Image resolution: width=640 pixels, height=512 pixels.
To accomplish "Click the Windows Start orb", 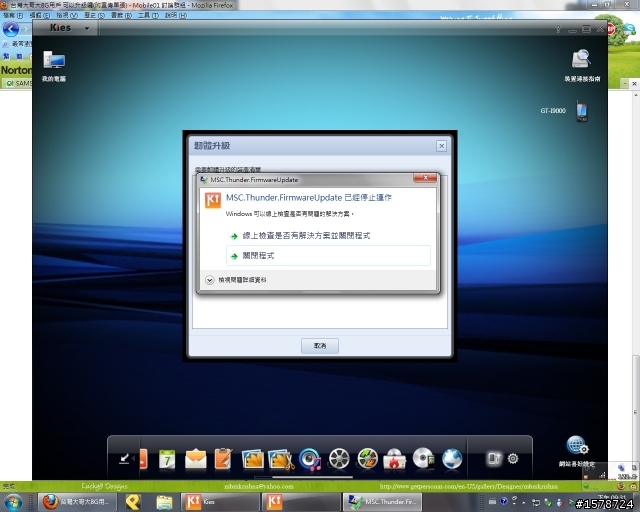I will pos(14,502).
